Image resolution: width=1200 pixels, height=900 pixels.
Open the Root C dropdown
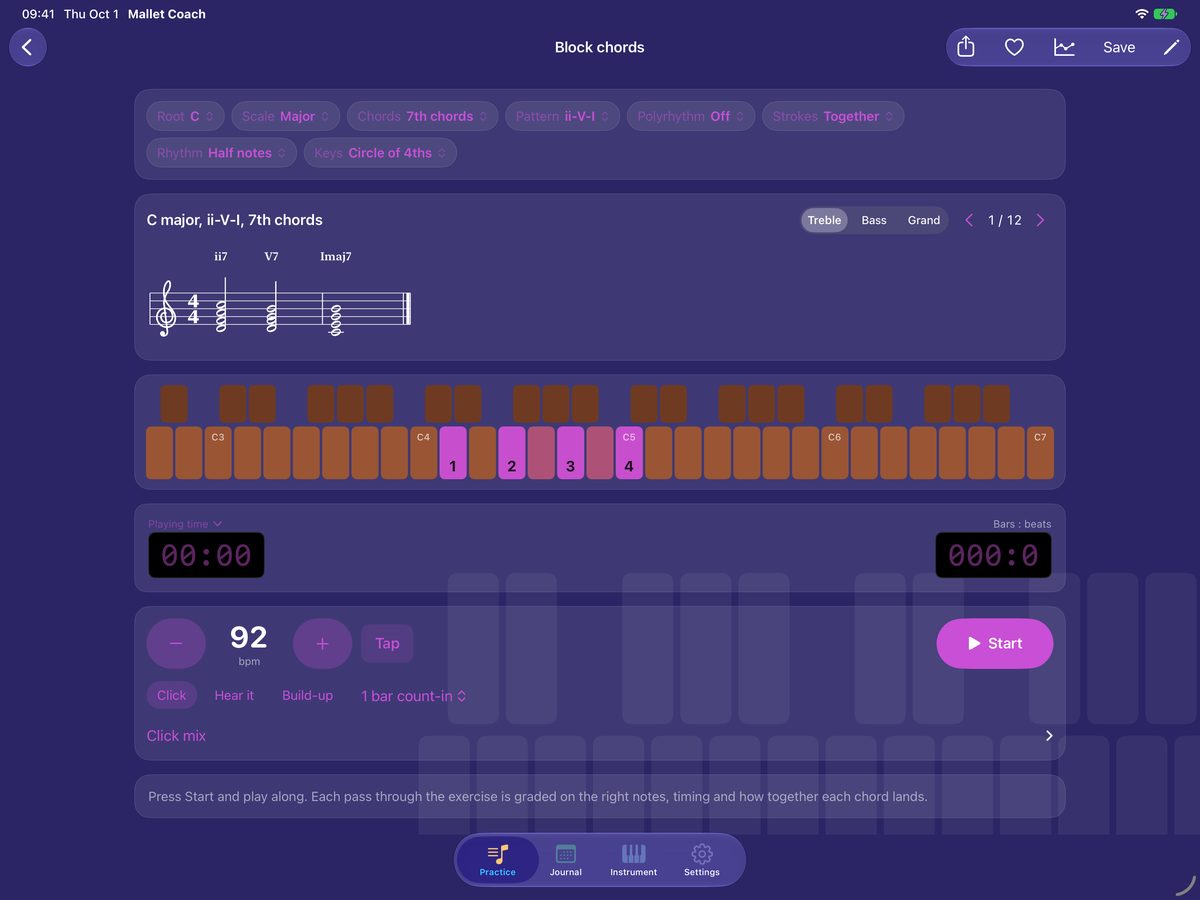pos(185,116)
